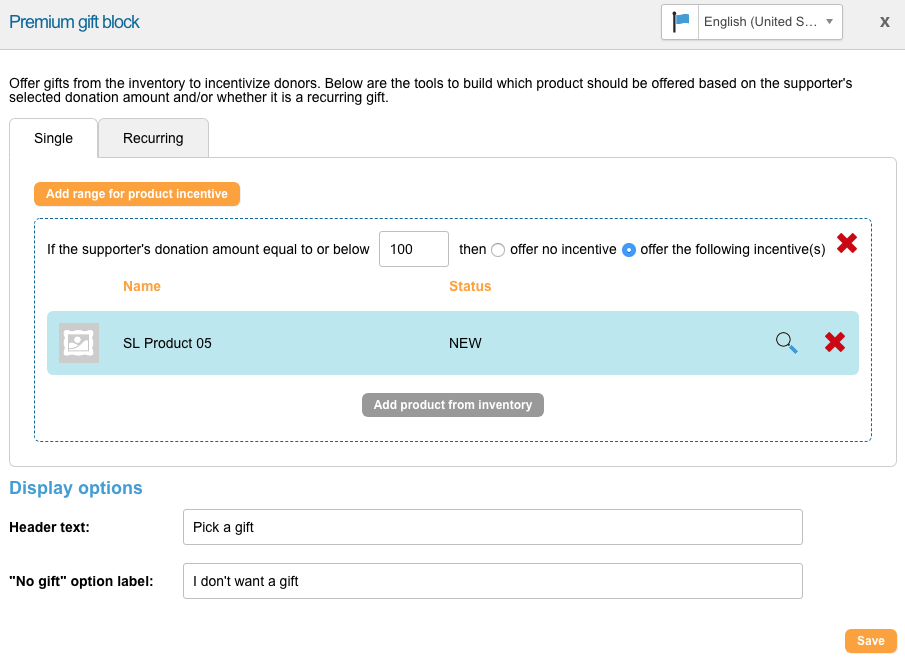The height and width of the screenshot is (661, 905).
Task: Open the English (United States) language dropdown
Action: coord(760,21)
